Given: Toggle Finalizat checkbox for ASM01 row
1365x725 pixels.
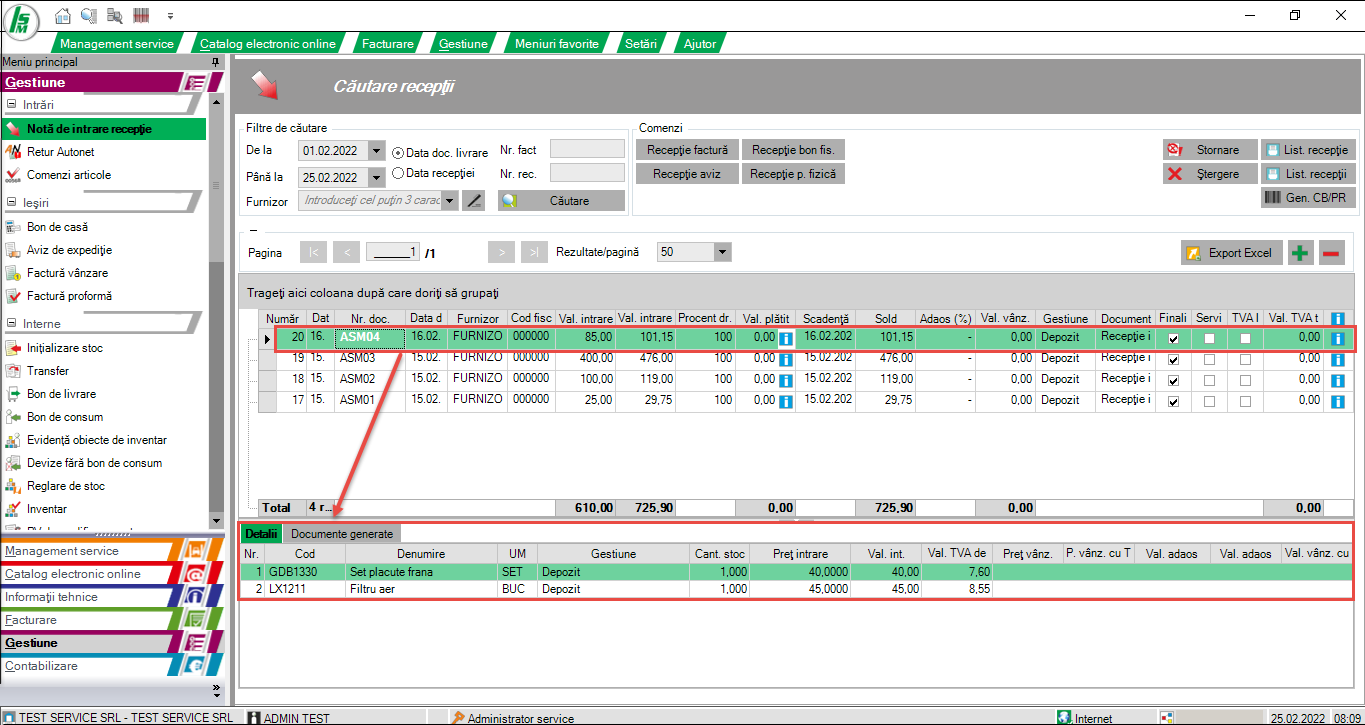Looking at the screenshot, I should pyautogui.click(x=1174, y=402).
